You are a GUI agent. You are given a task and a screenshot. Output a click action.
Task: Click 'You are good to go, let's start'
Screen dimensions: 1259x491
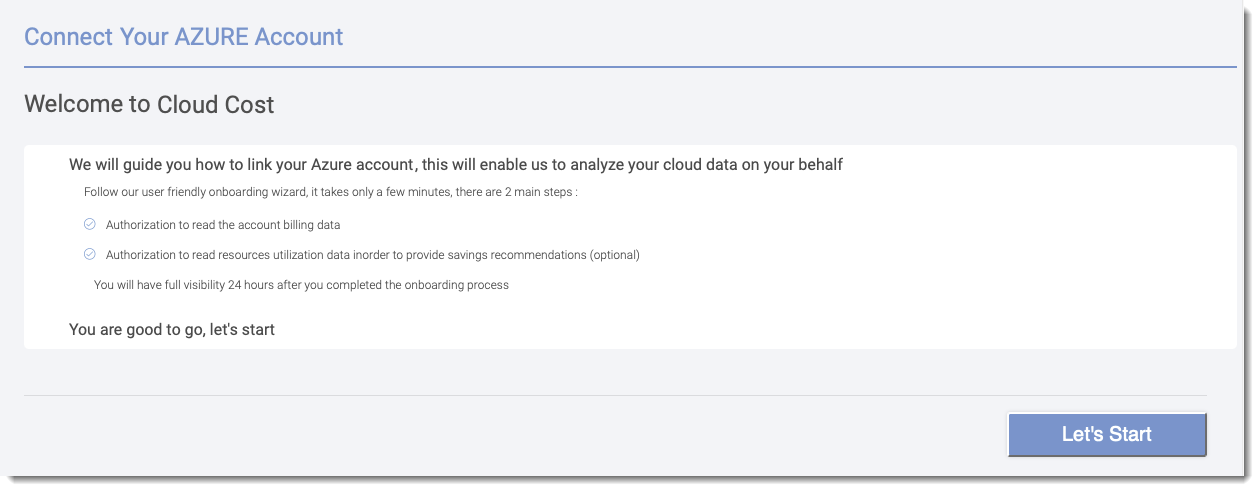tap(172, 329)
